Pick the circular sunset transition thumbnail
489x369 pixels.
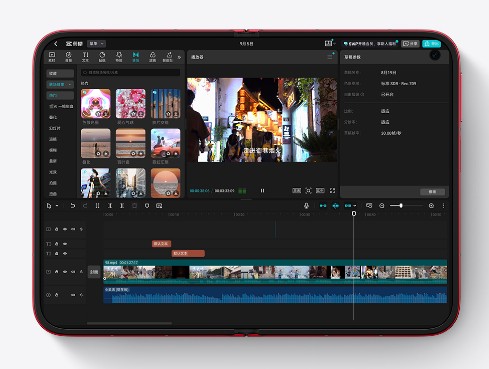pos(166,183)
